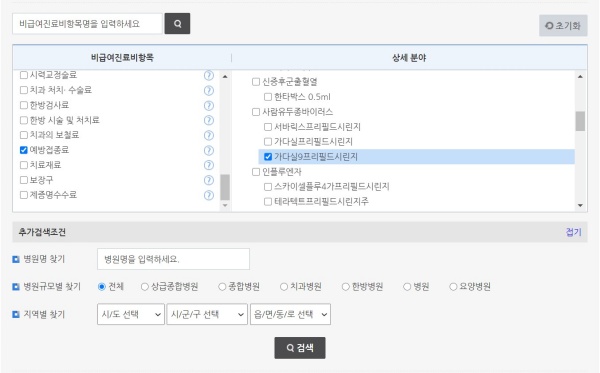Uncheck the 예방접종료 checkbox
Screen dimensions: 600x373
click(24, 150)
